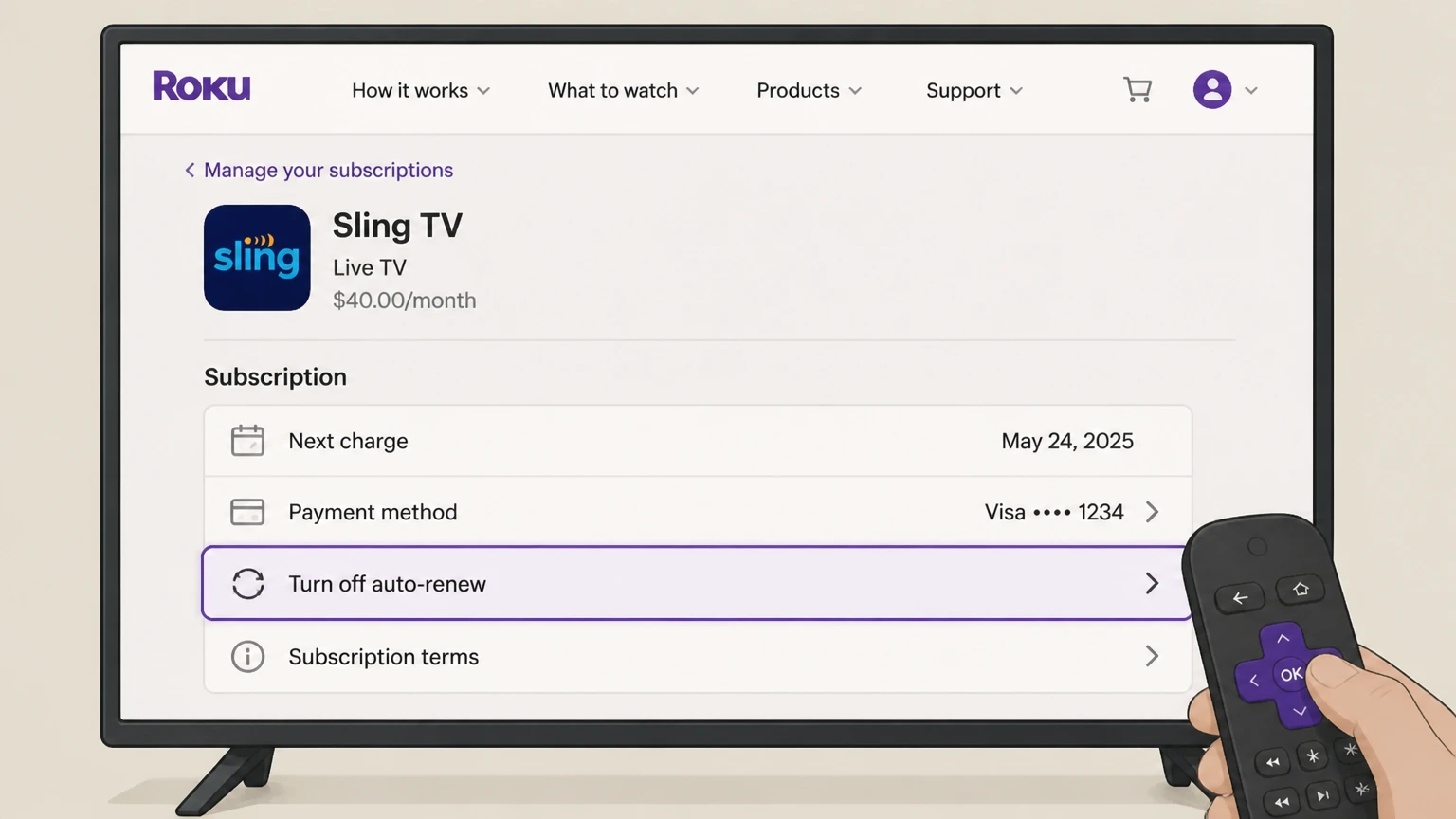
Task: Click the Next charge label
Action: tap(348, 442)
